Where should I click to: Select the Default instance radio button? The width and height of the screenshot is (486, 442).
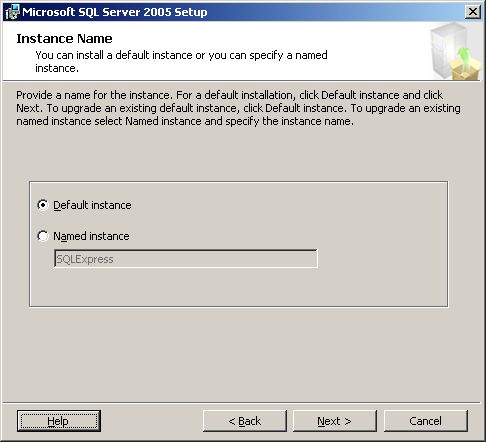click(x=43, y=205)
